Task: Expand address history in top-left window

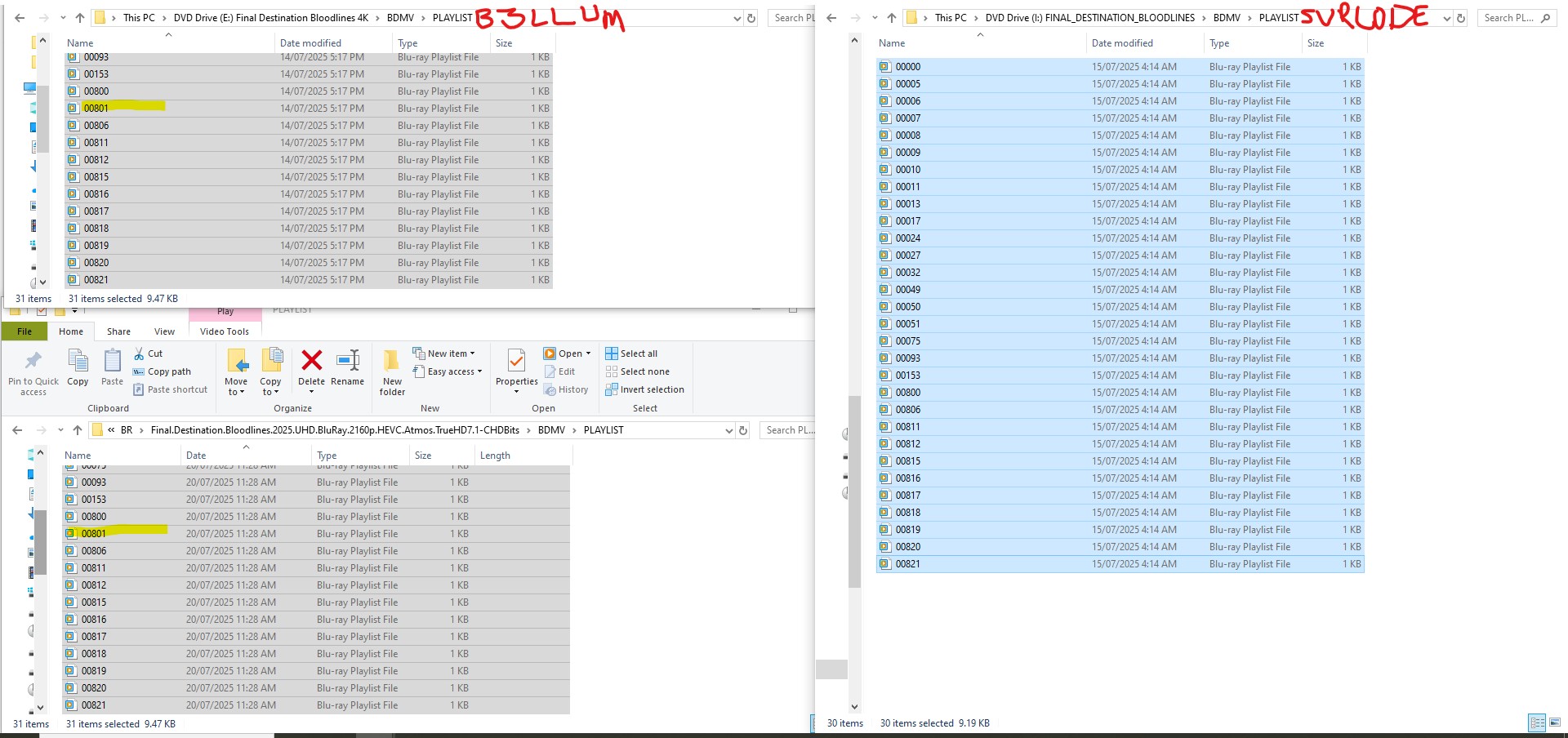Action: (x=737, y=18)
